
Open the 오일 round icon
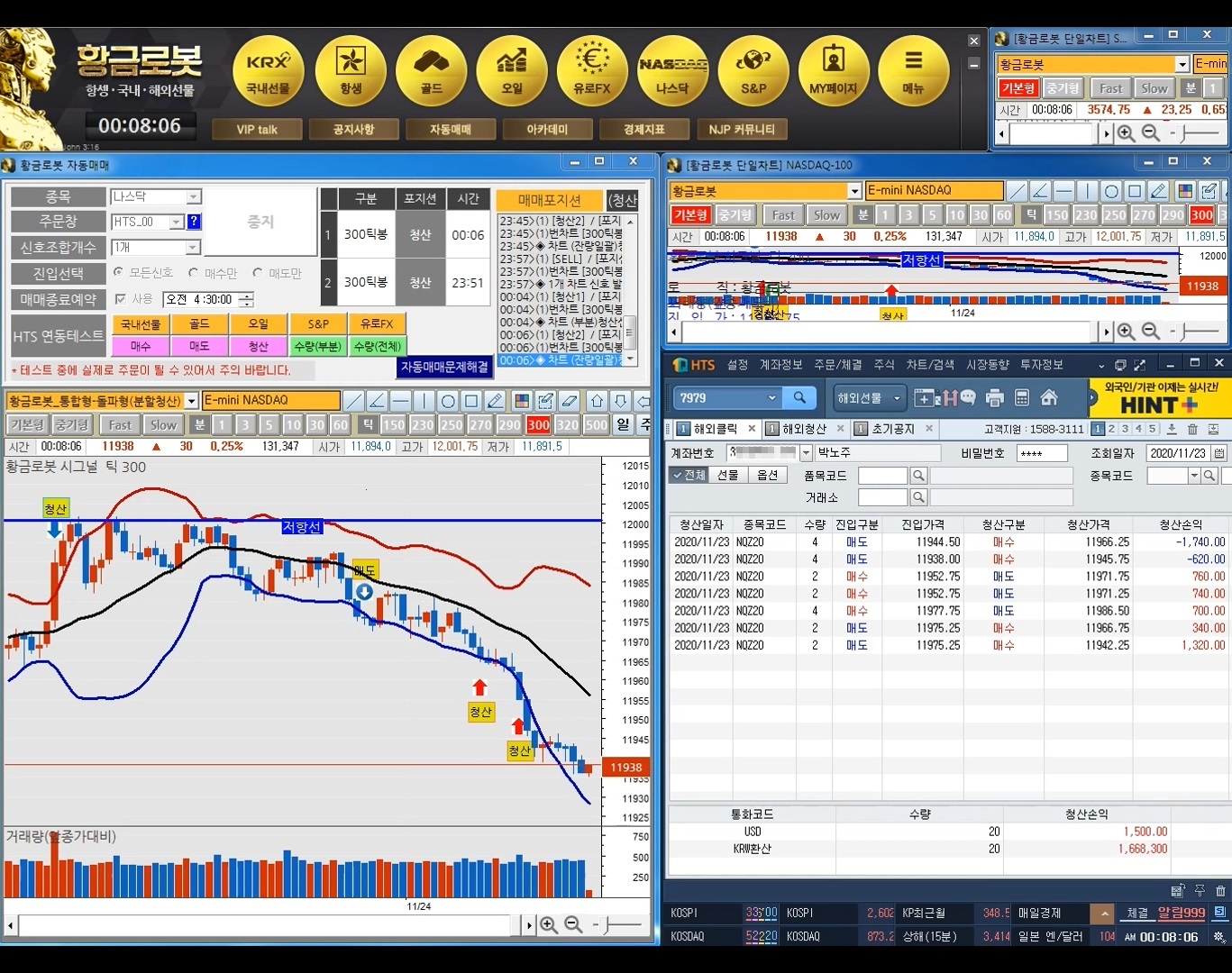[x=512, y=72]
